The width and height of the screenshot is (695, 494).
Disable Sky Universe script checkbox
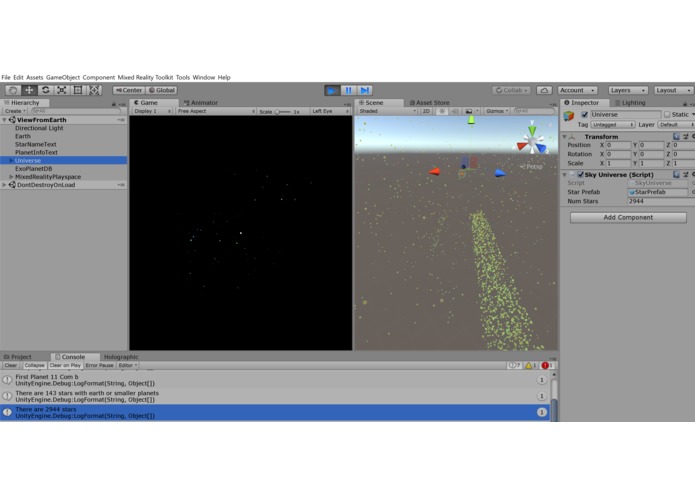point(580,175)
